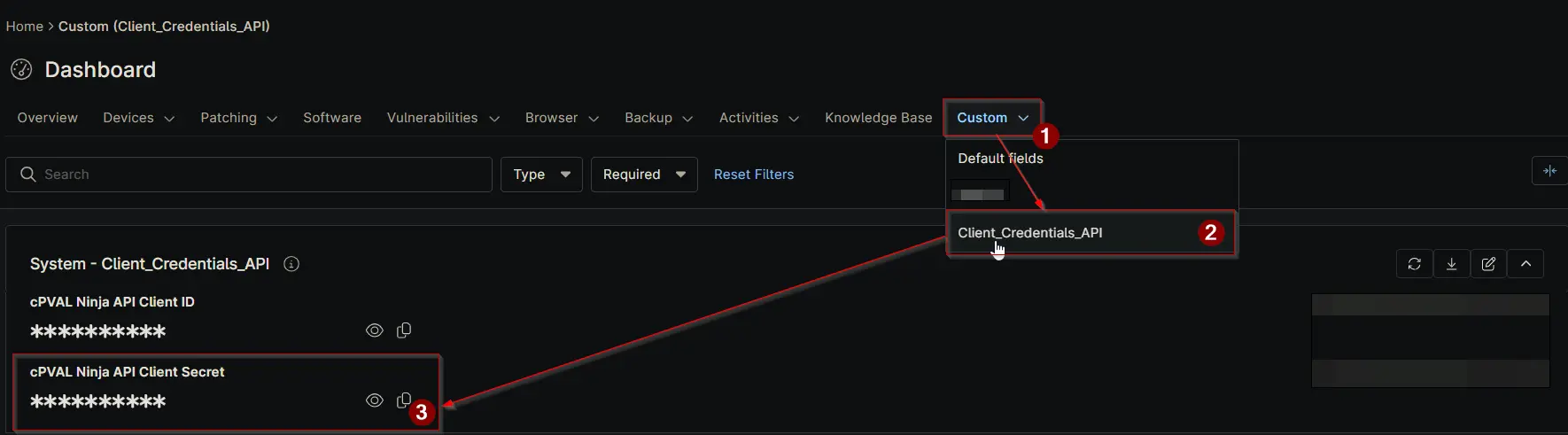Click the refresh icon in the section header
Screen dimensions: 1568x435
[x=1415, y=264]
